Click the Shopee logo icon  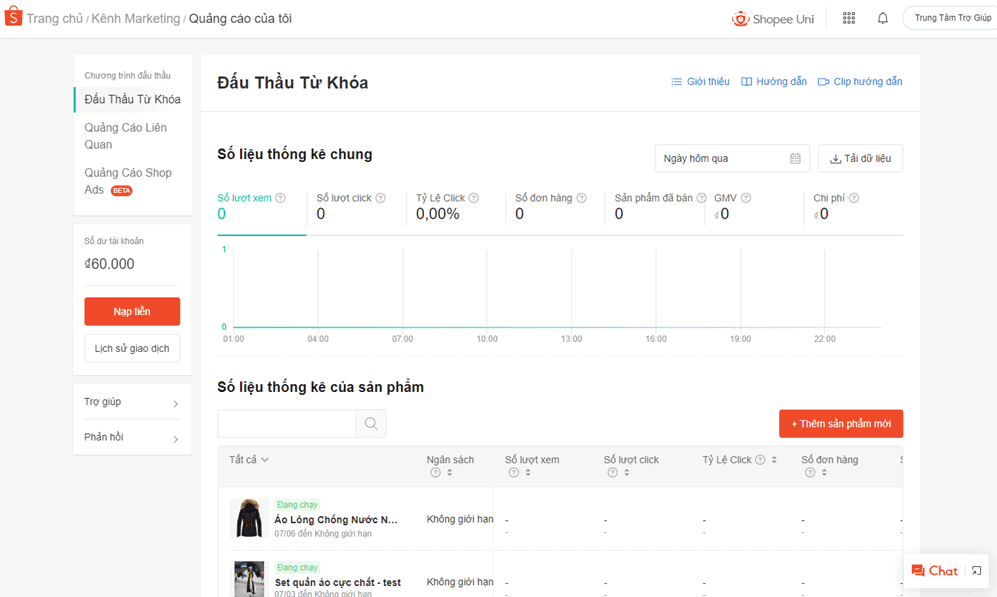pyautogui.click(x=13, y=17)
